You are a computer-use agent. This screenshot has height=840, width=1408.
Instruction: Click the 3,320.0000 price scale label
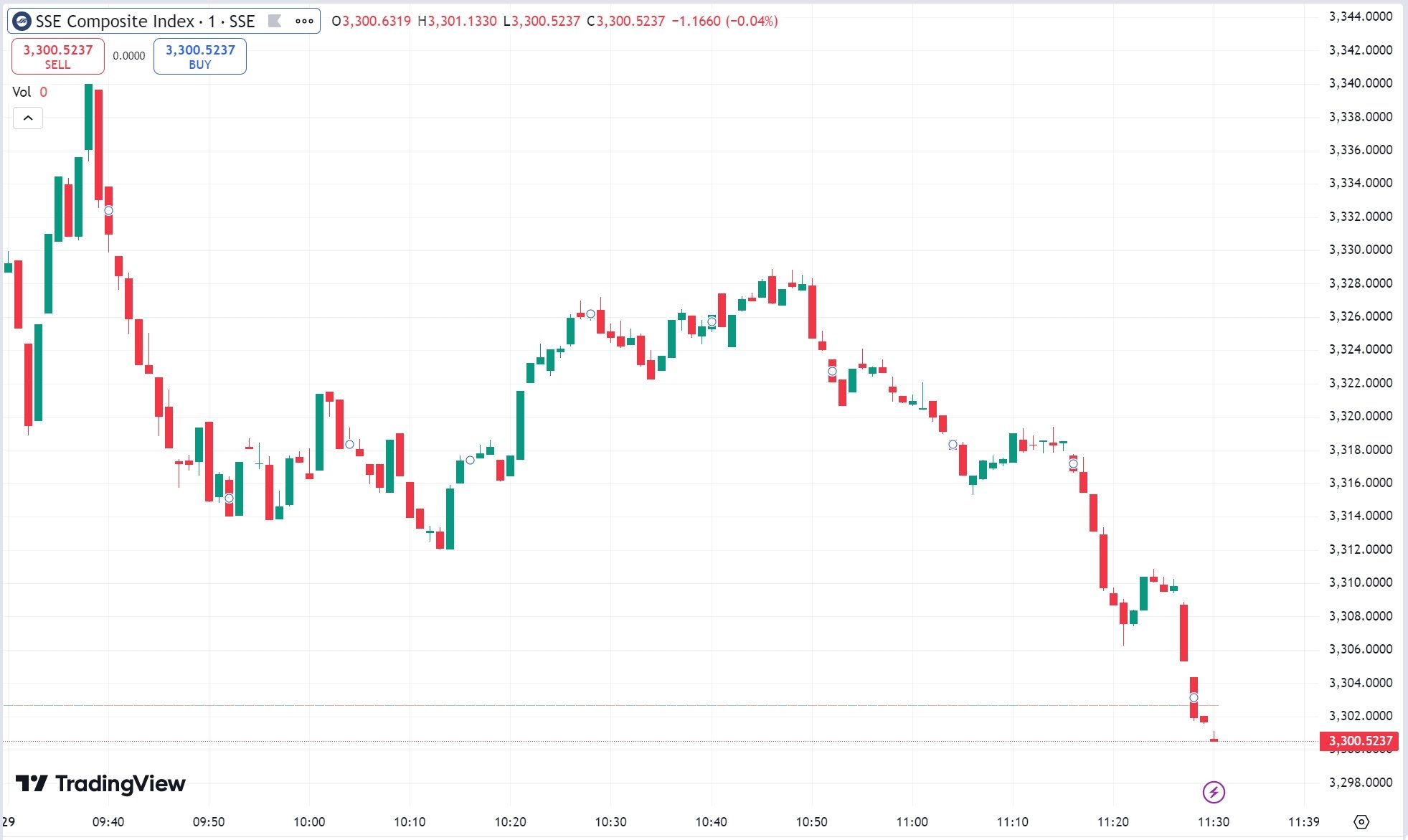[x=1361, y=415]
